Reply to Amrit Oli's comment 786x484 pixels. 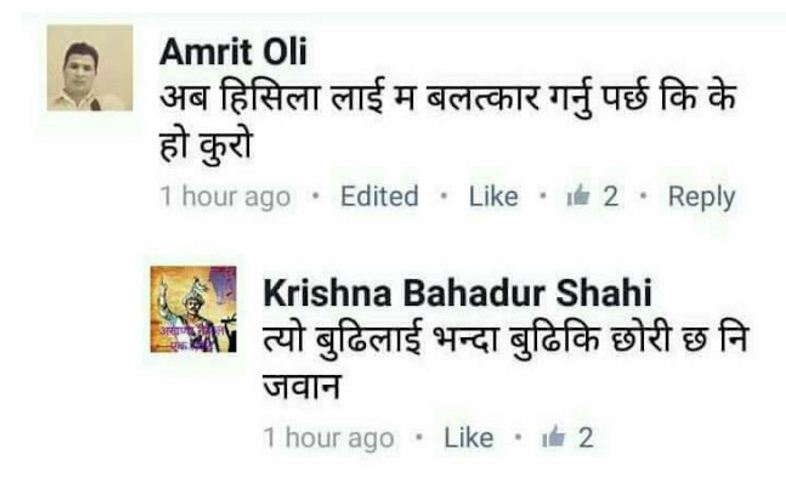[701, 197]
